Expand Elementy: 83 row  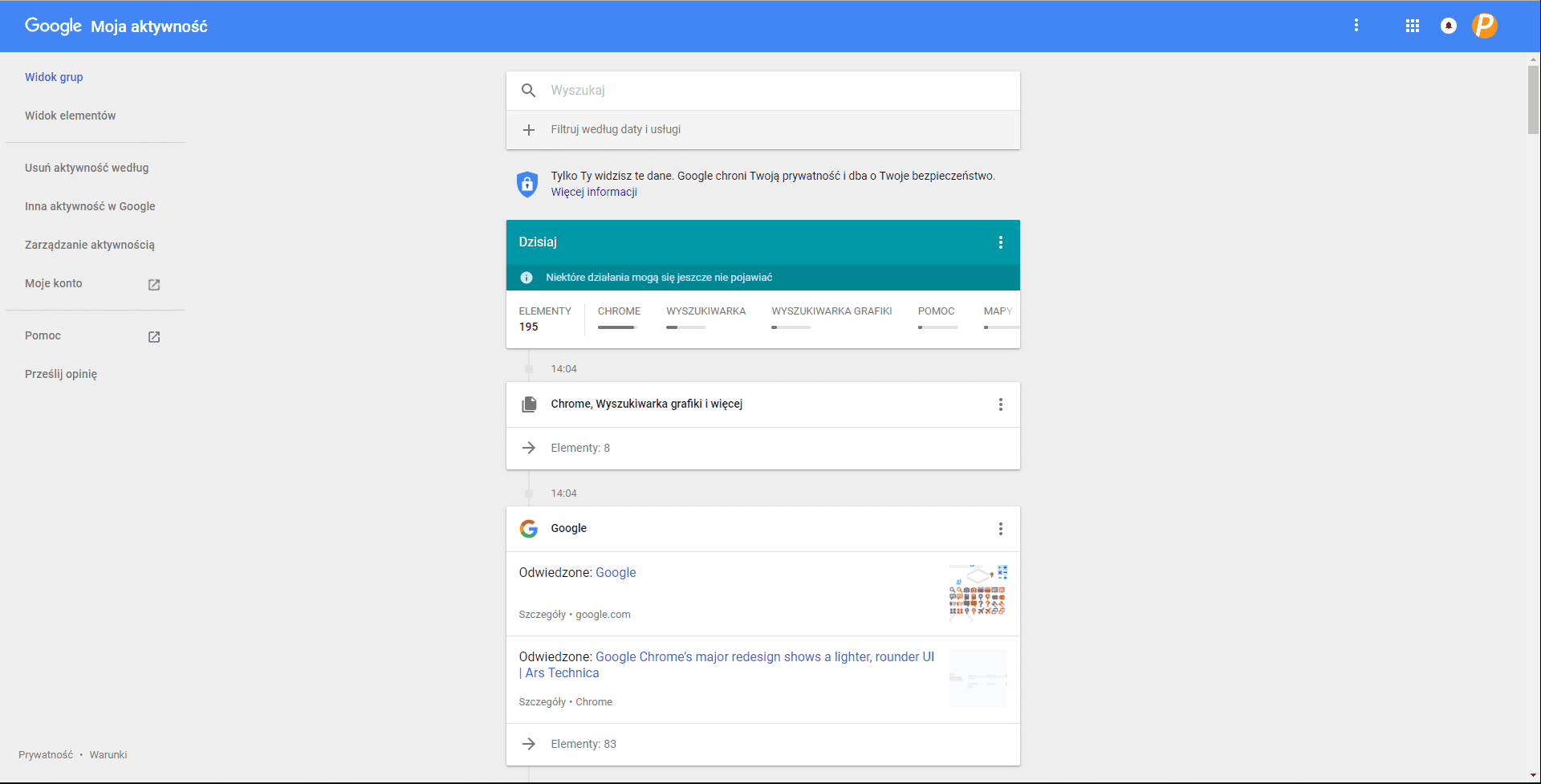pyautogui.click(x=762, y=744)
